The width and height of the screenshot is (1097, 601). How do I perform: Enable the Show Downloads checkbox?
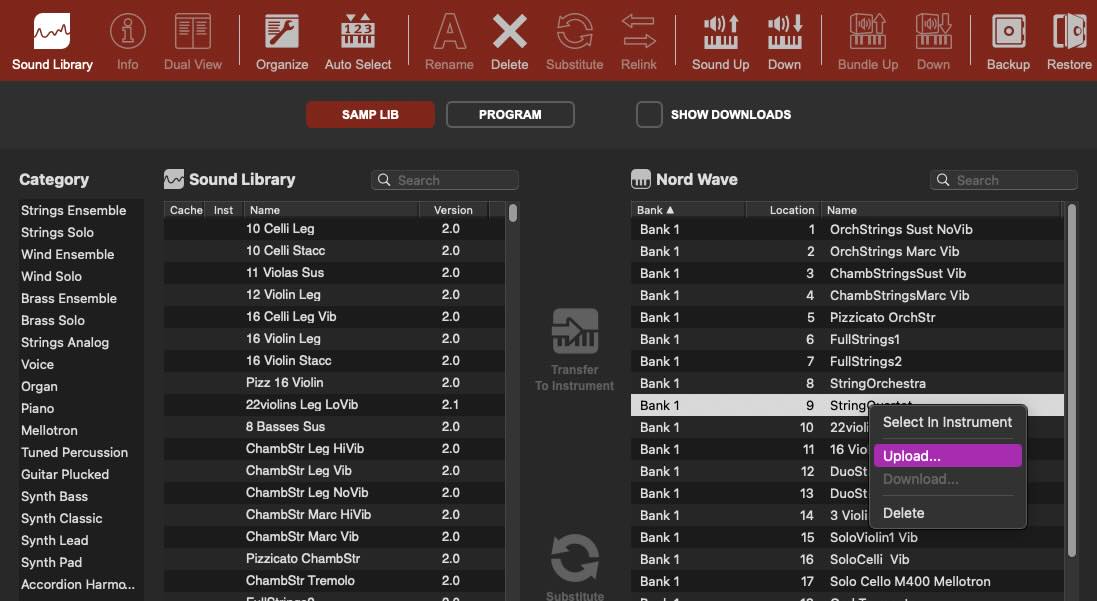point(650,115)
